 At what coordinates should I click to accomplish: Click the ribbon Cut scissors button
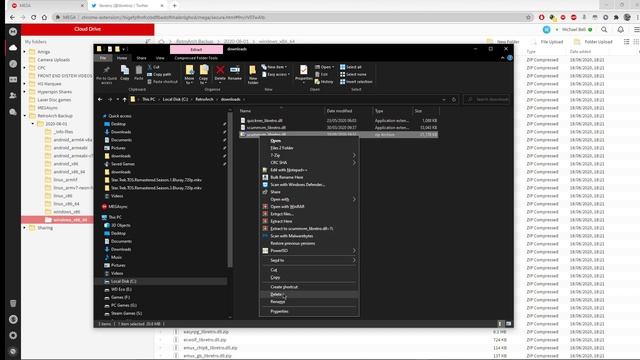[x=153, y=67]
